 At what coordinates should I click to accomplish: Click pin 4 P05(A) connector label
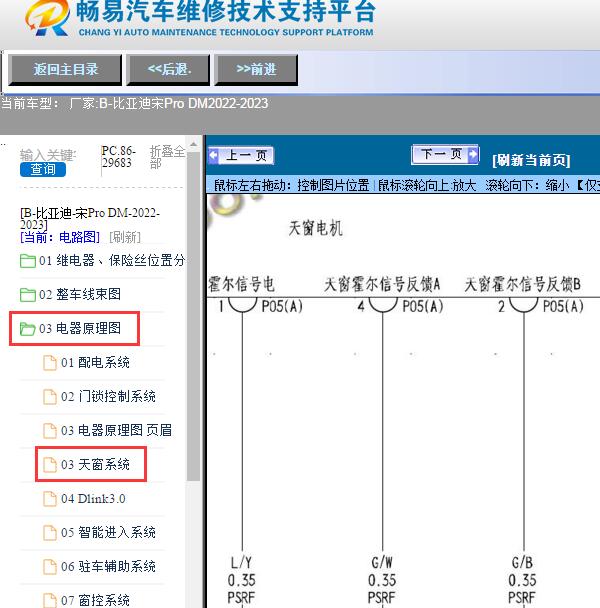point(400,306)
